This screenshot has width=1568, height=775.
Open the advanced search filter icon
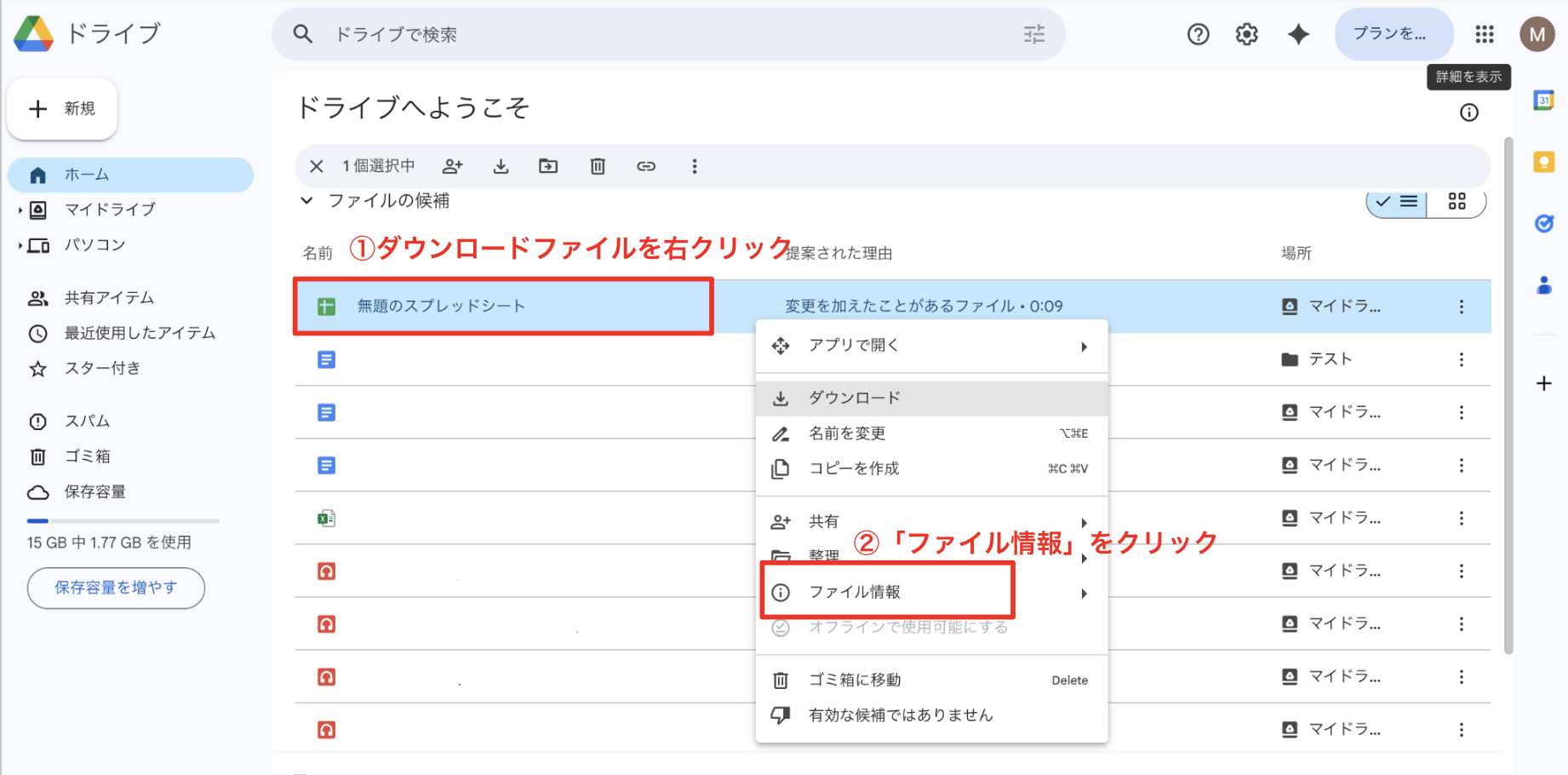[x=1034, y=34]
